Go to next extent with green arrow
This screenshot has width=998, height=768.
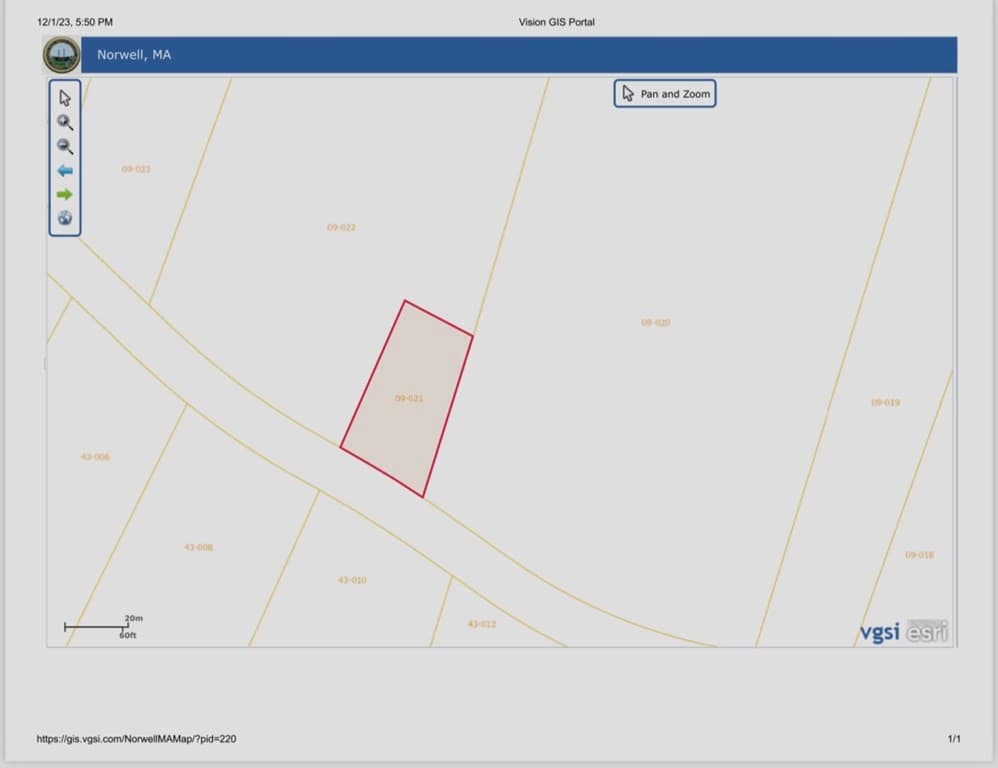coord(64,194)
